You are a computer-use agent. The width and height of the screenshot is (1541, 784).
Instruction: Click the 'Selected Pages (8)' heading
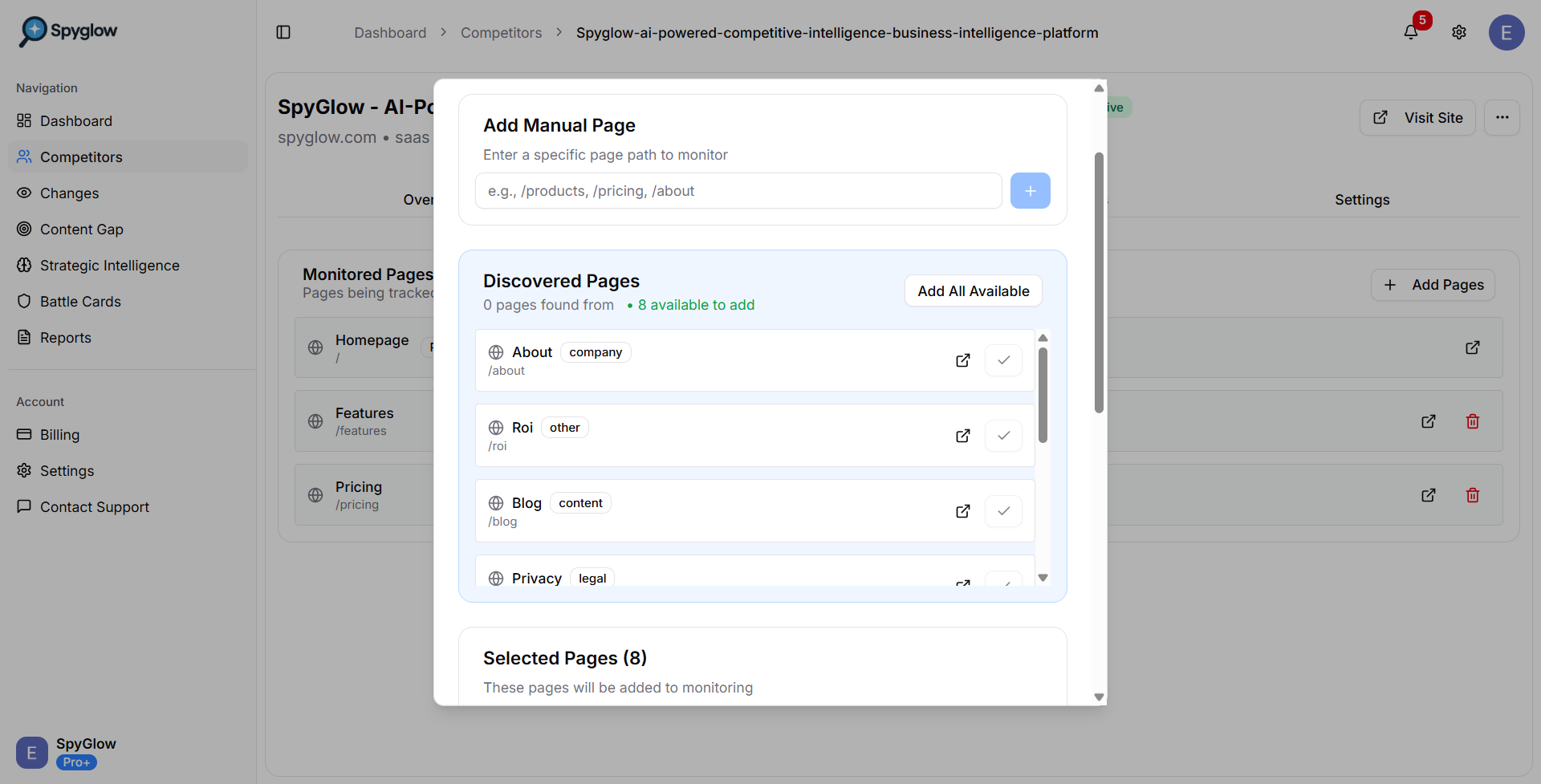pos(565,658)
